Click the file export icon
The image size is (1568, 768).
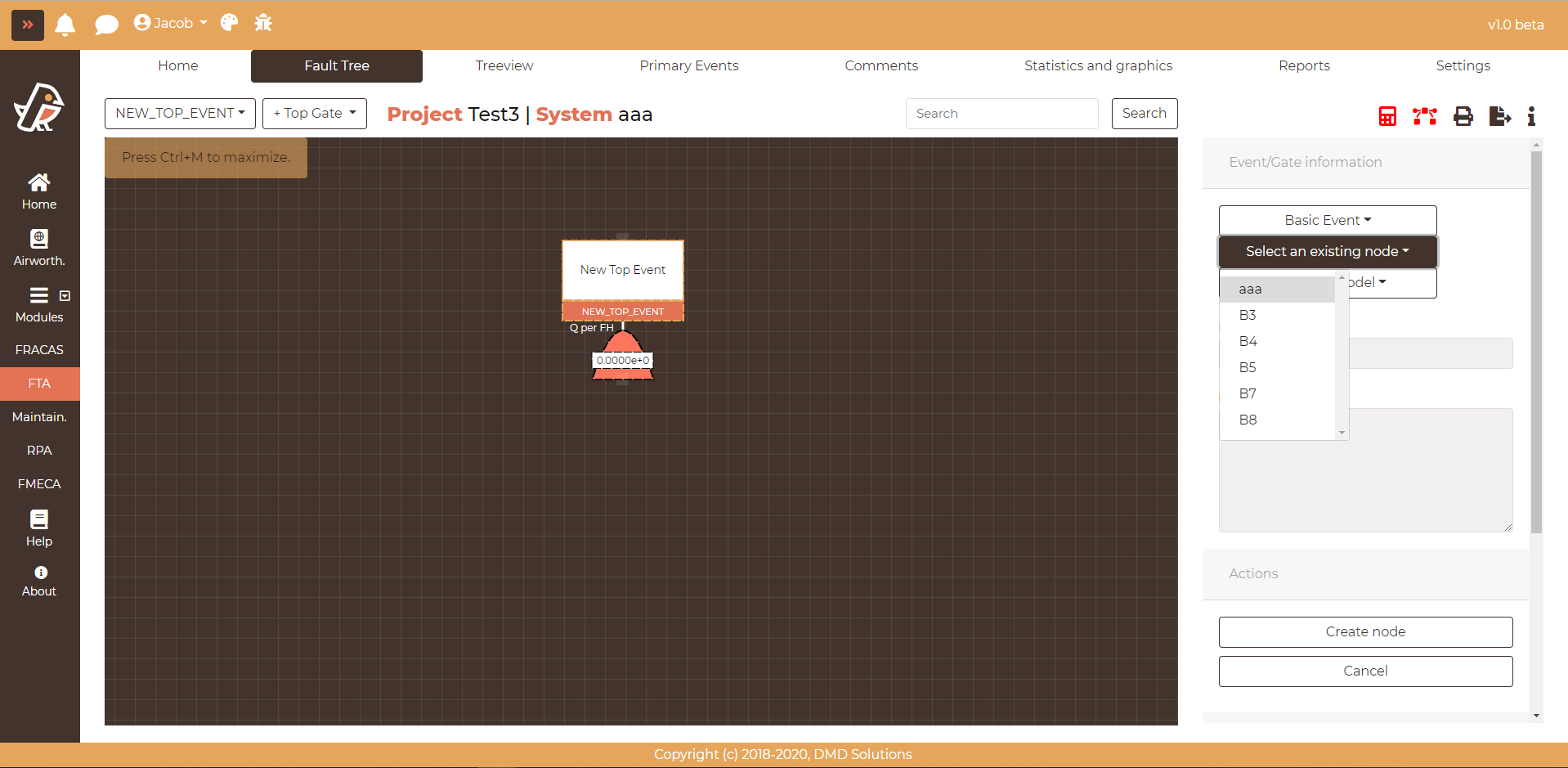point(1499,116)
